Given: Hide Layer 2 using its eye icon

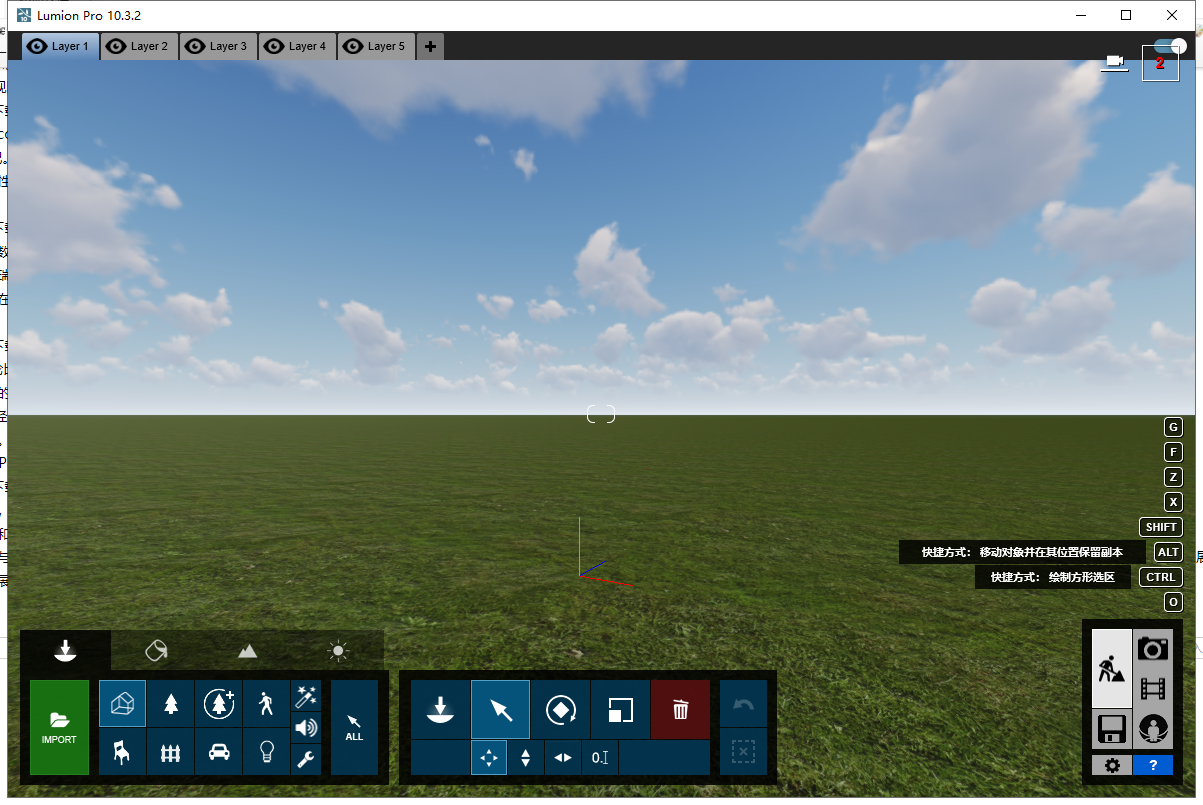Looking at the screenshot, I should pos(116,46).
